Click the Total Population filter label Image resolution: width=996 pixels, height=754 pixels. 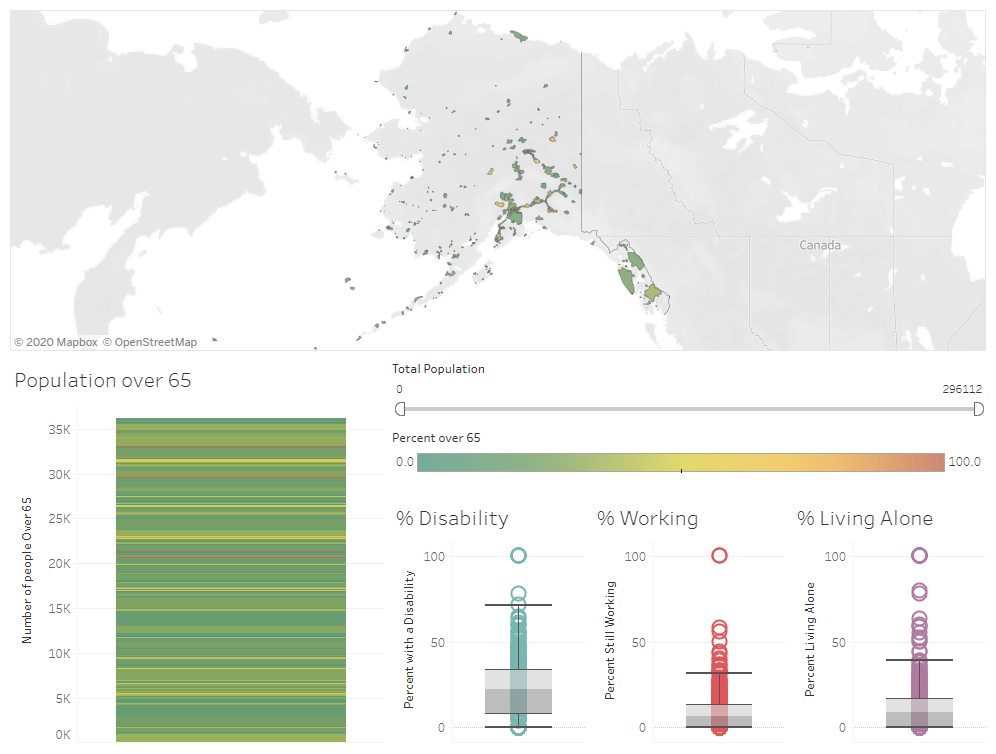(438, 368)
